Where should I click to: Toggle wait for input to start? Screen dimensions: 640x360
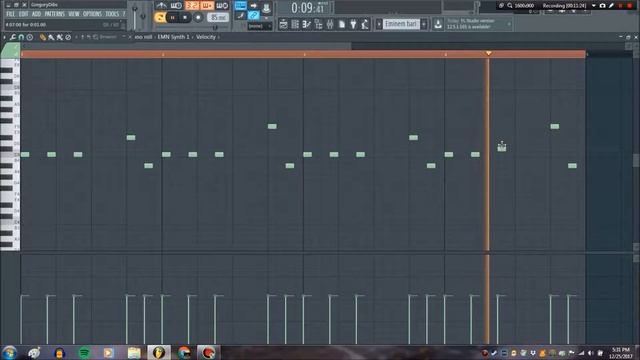coord(176,5)
